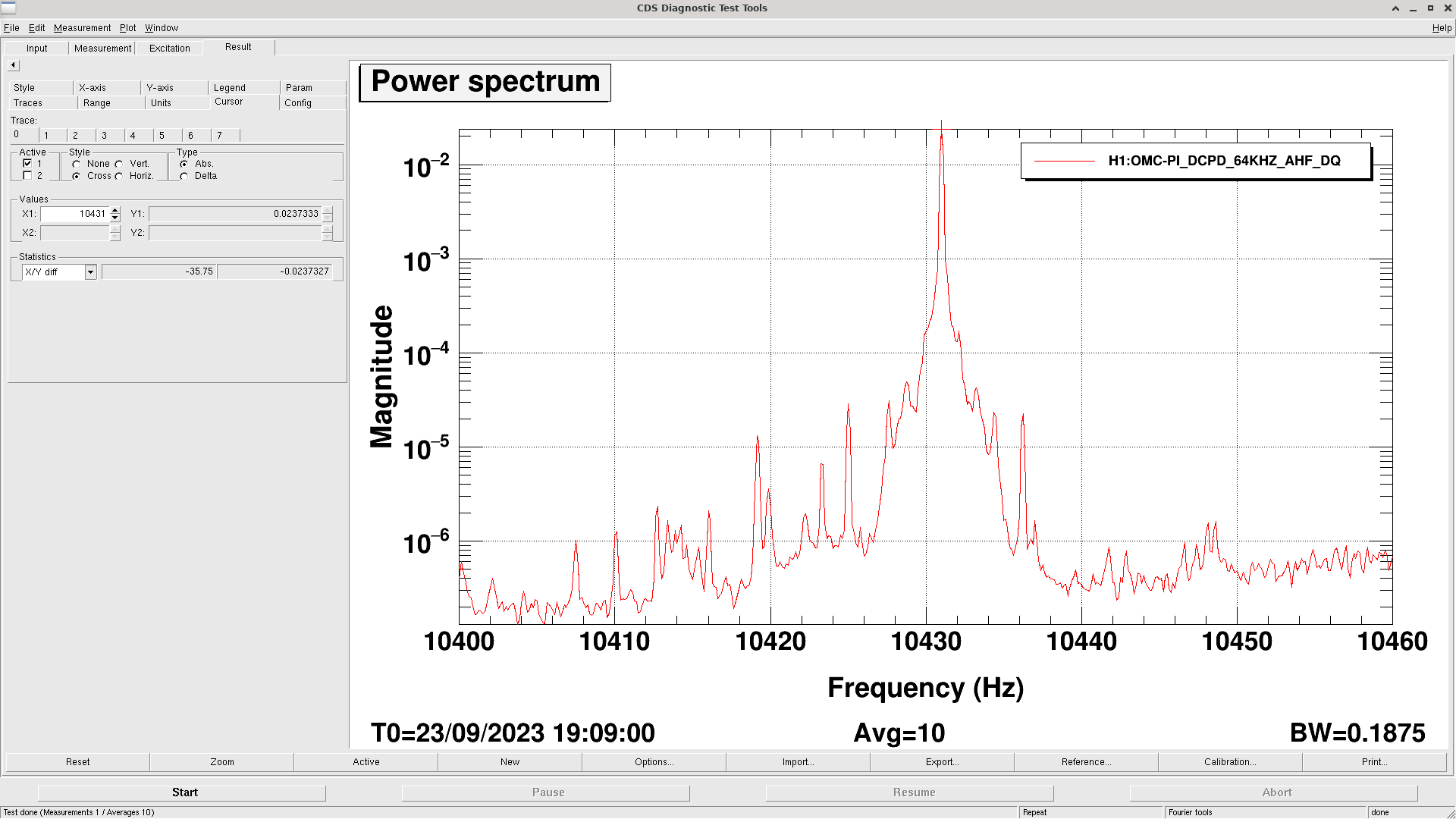Open the Traces options tab

42,103
